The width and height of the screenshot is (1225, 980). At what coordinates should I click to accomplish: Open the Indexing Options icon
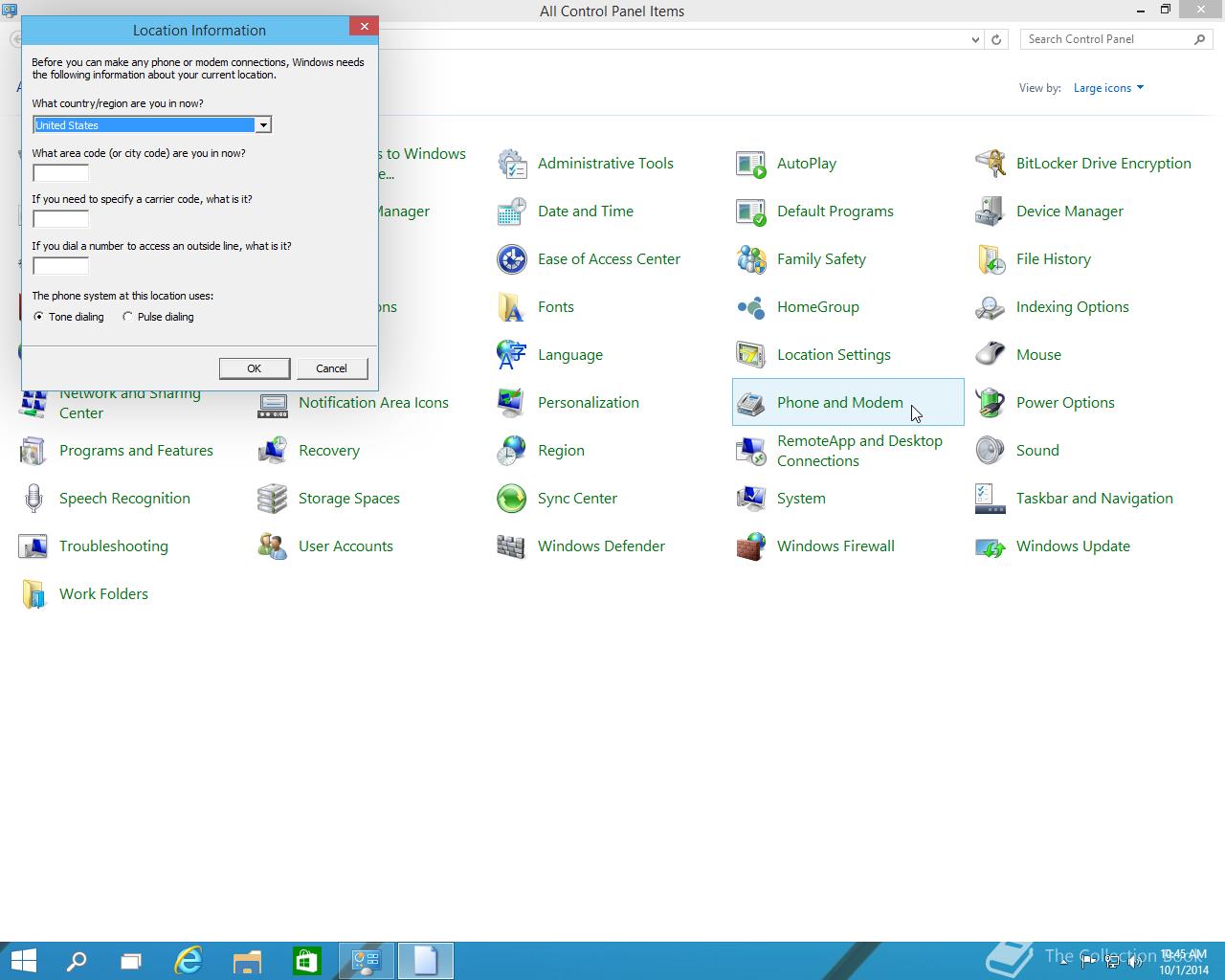[991, 307]
